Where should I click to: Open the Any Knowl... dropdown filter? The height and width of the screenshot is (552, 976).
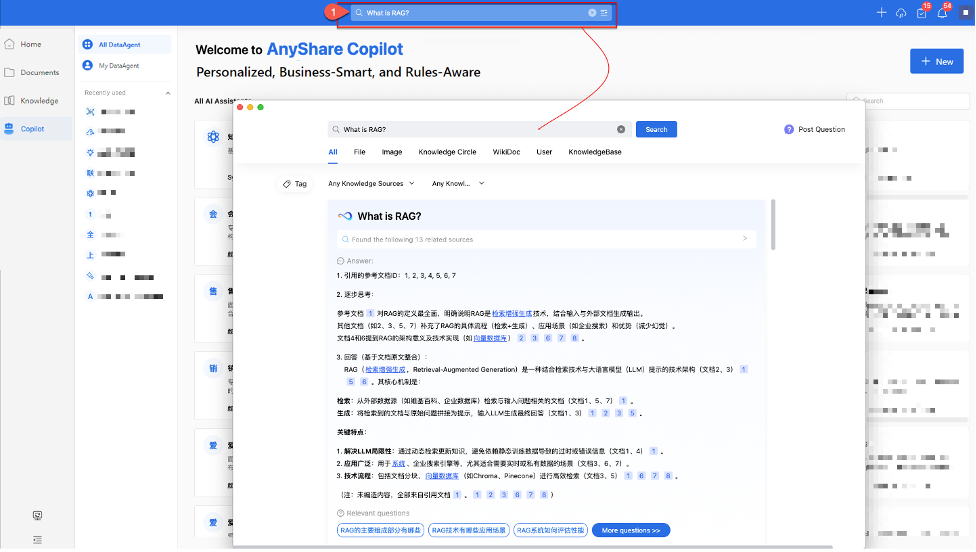458,184
